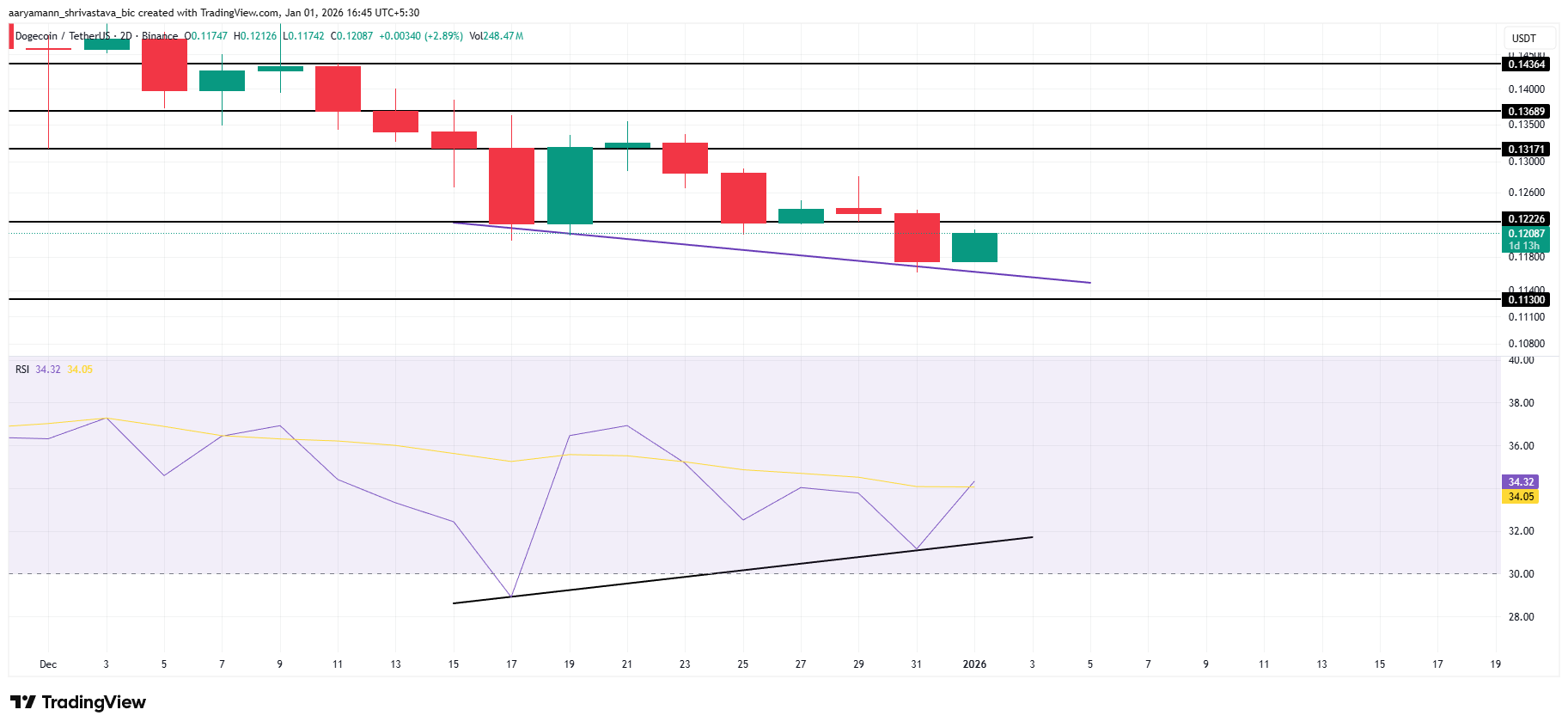Click the red candle on Dec 31
Image resolution: width=1568 pixels, height=728 pixels.
coord(917,238)
